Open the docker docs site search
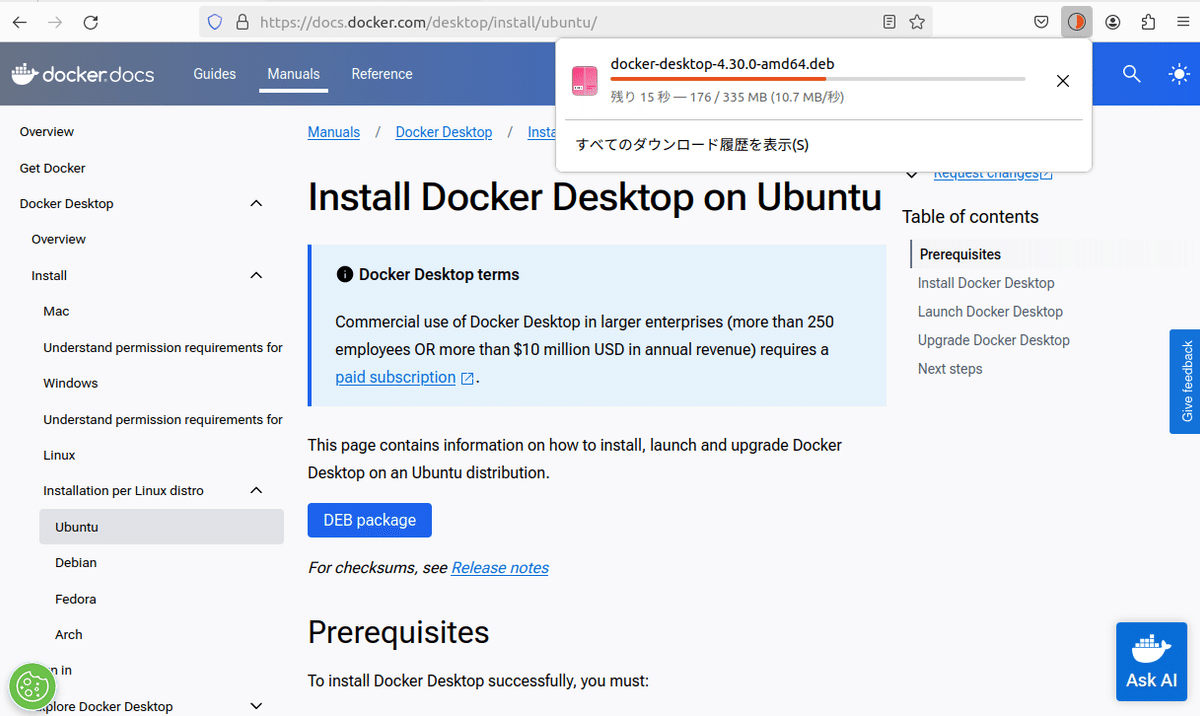 click(x=1130, y=73)
